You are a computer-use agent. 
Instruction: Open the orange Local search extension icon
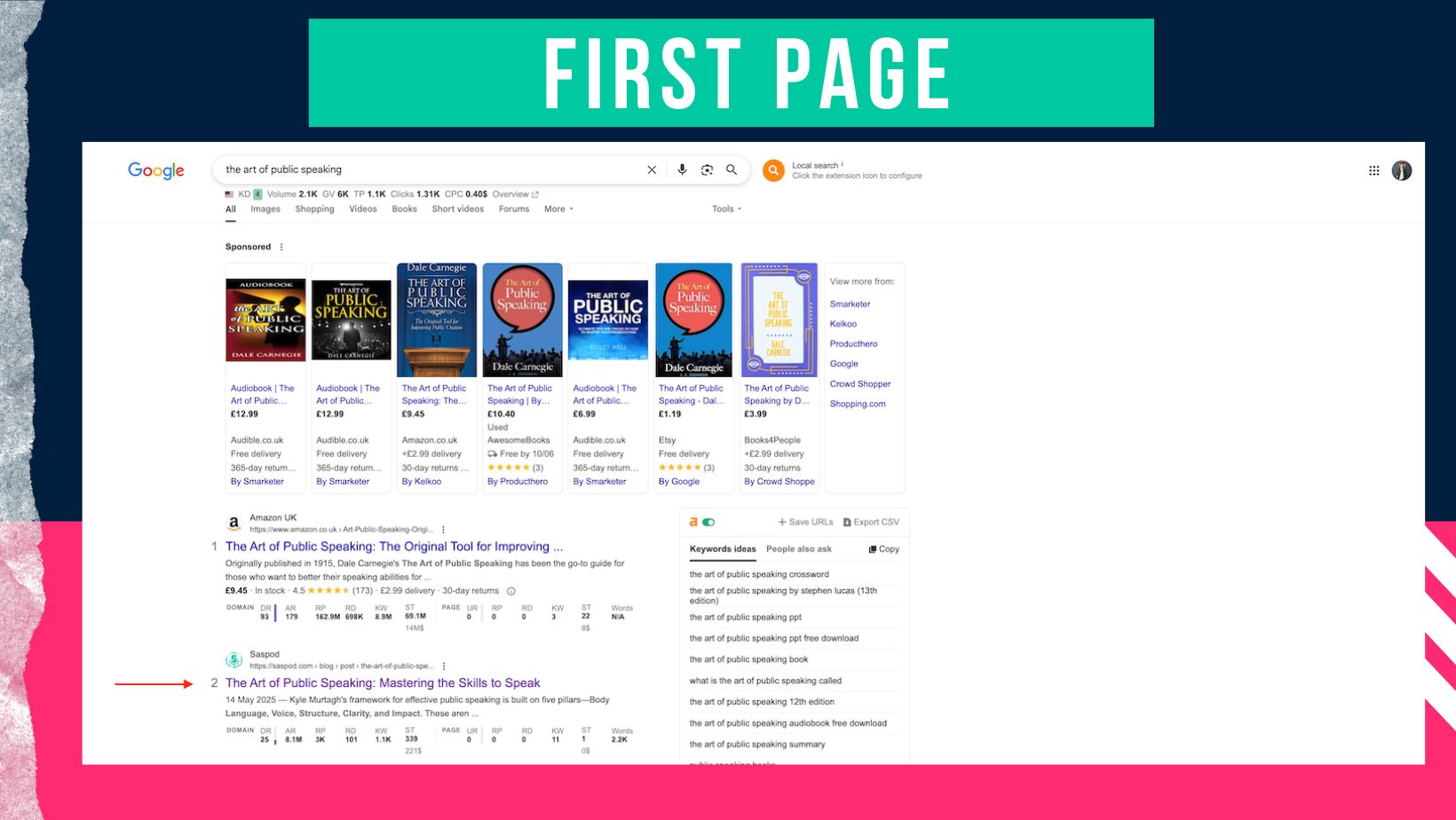tap(773, 170)
